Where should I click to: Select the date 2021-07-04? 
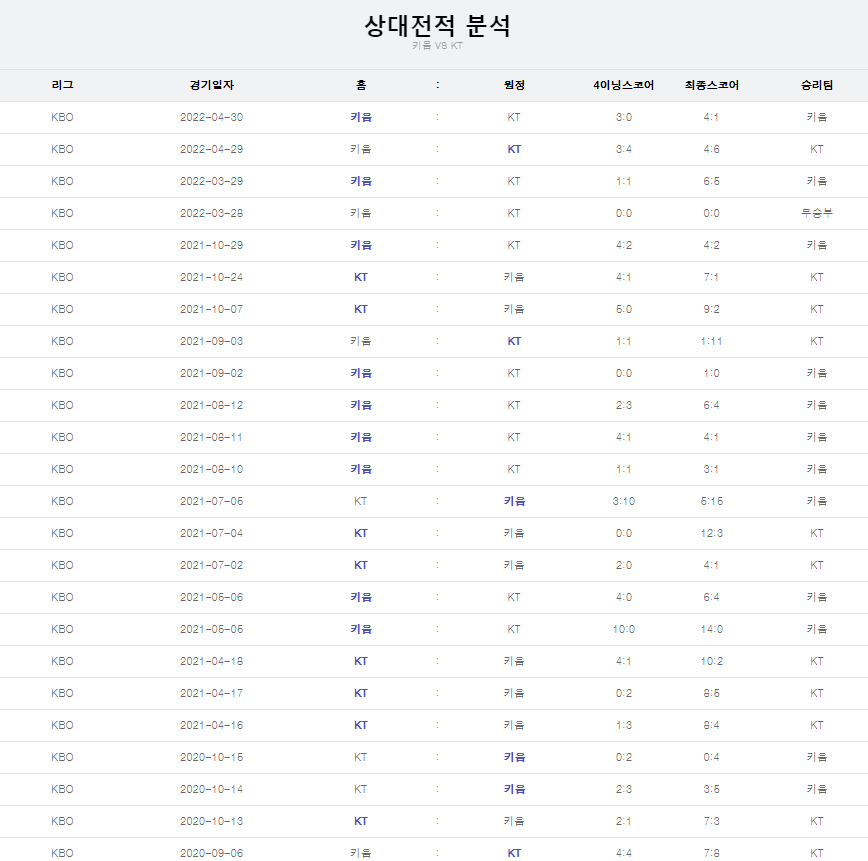coord(211,533)
